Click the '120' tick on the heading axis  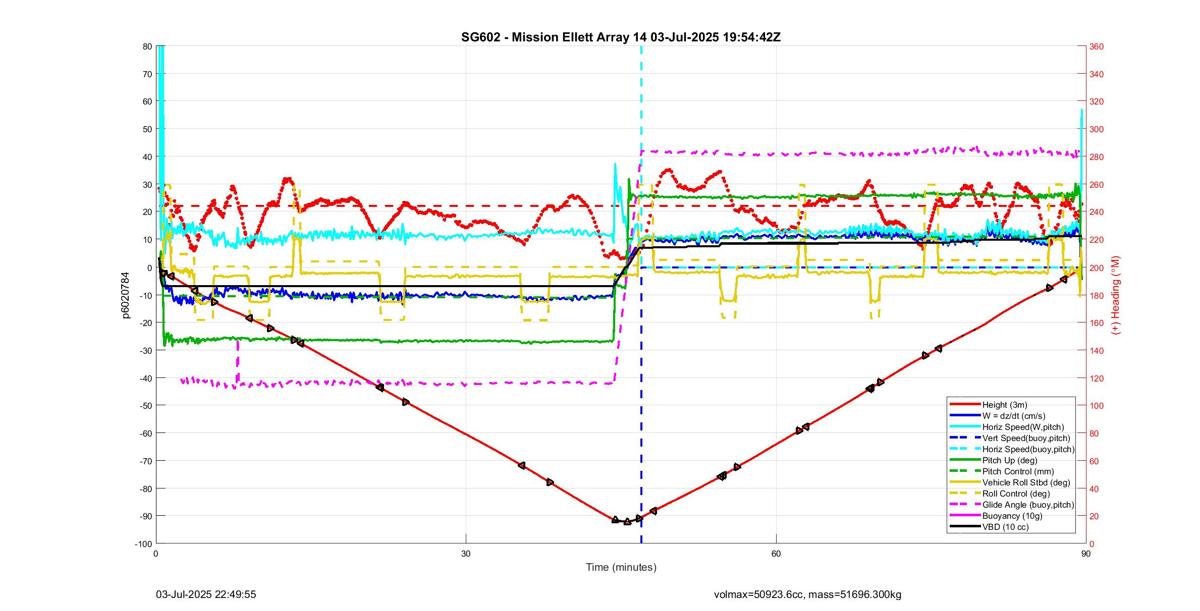[x=1097, y=378]
